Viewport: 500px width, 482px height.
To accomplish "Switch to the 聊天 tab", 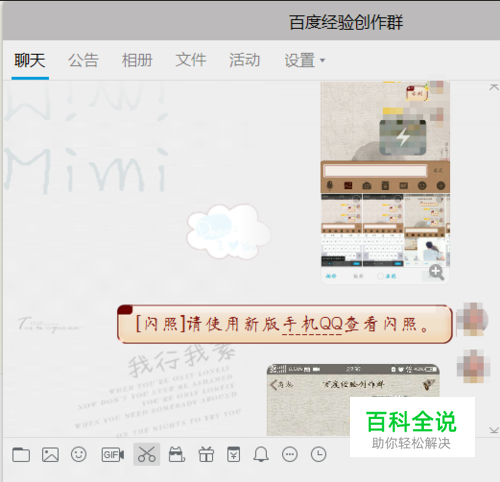I will [30, 61].
